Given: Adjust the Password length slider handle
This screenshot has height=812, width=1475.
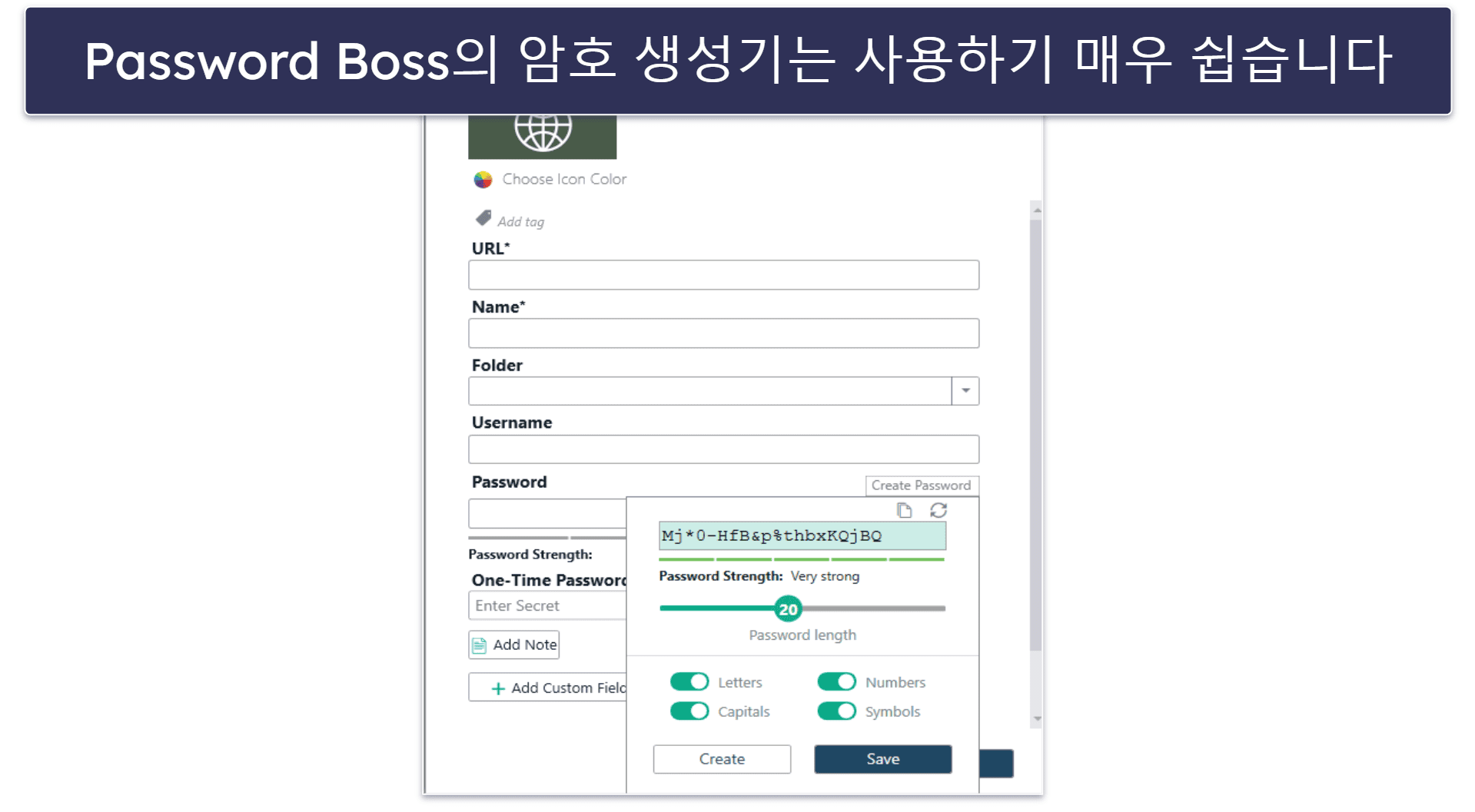Looking at the screenshot, I should click(x=788, y=609).
